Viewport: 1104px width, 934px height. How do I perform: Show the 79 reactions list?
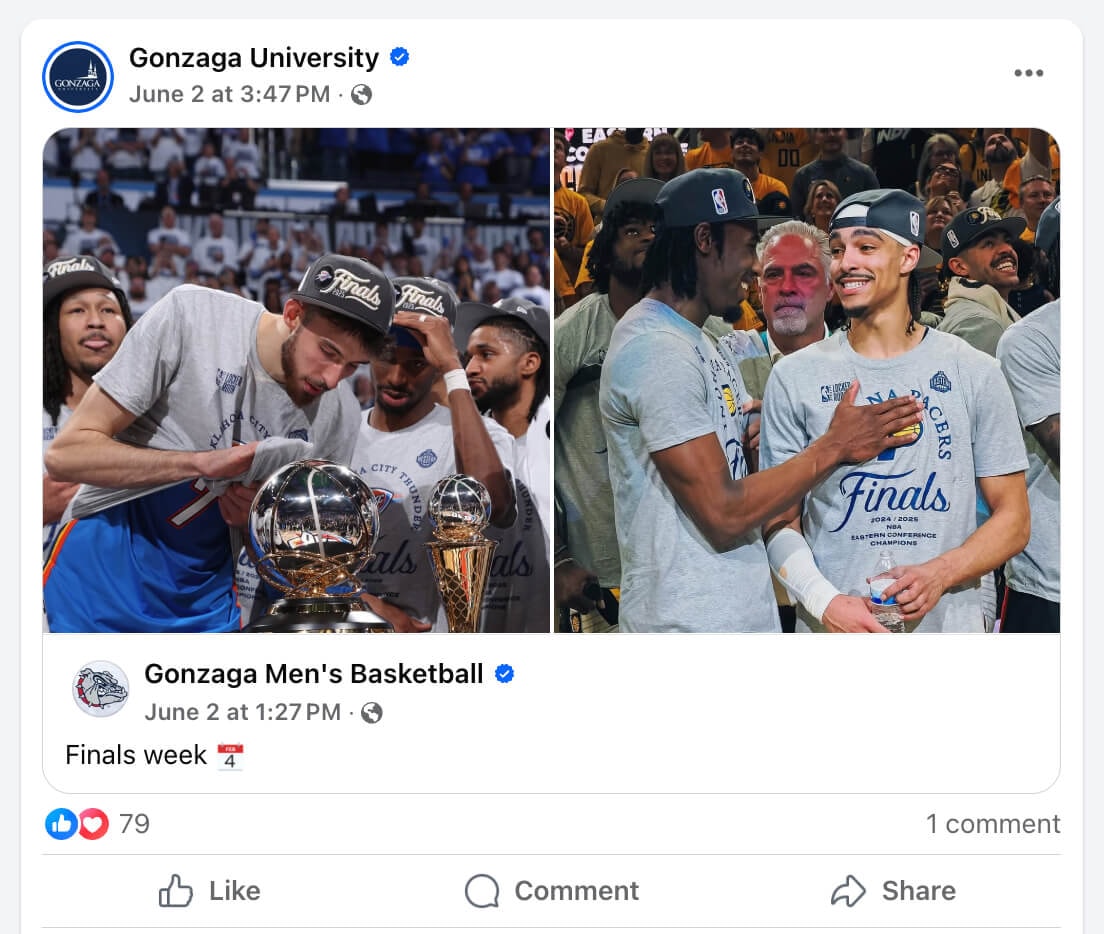tap(134, 824)
